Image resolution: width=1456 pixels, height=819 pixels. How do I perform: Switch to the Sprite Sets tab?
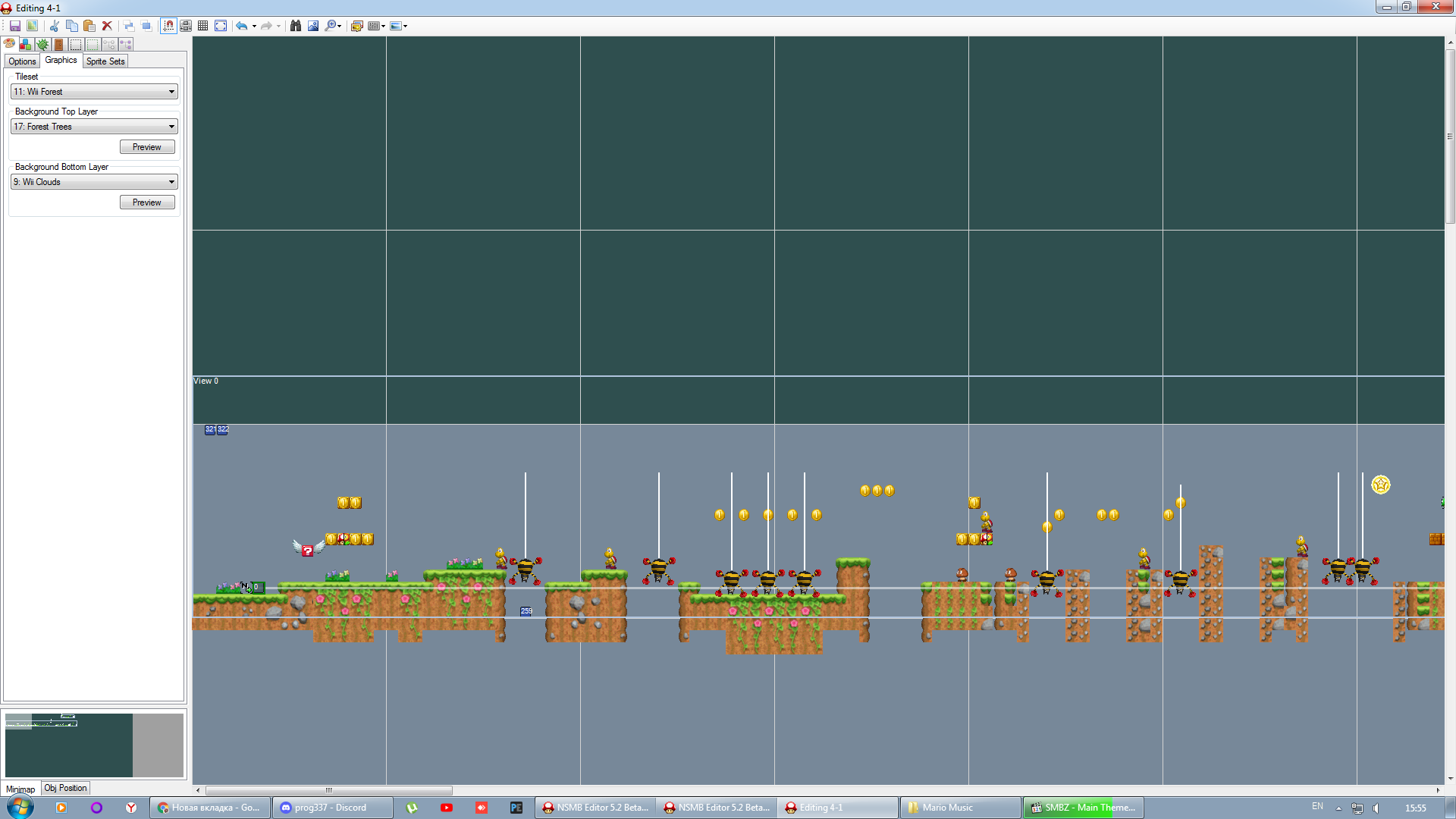(x=105, y=61)
